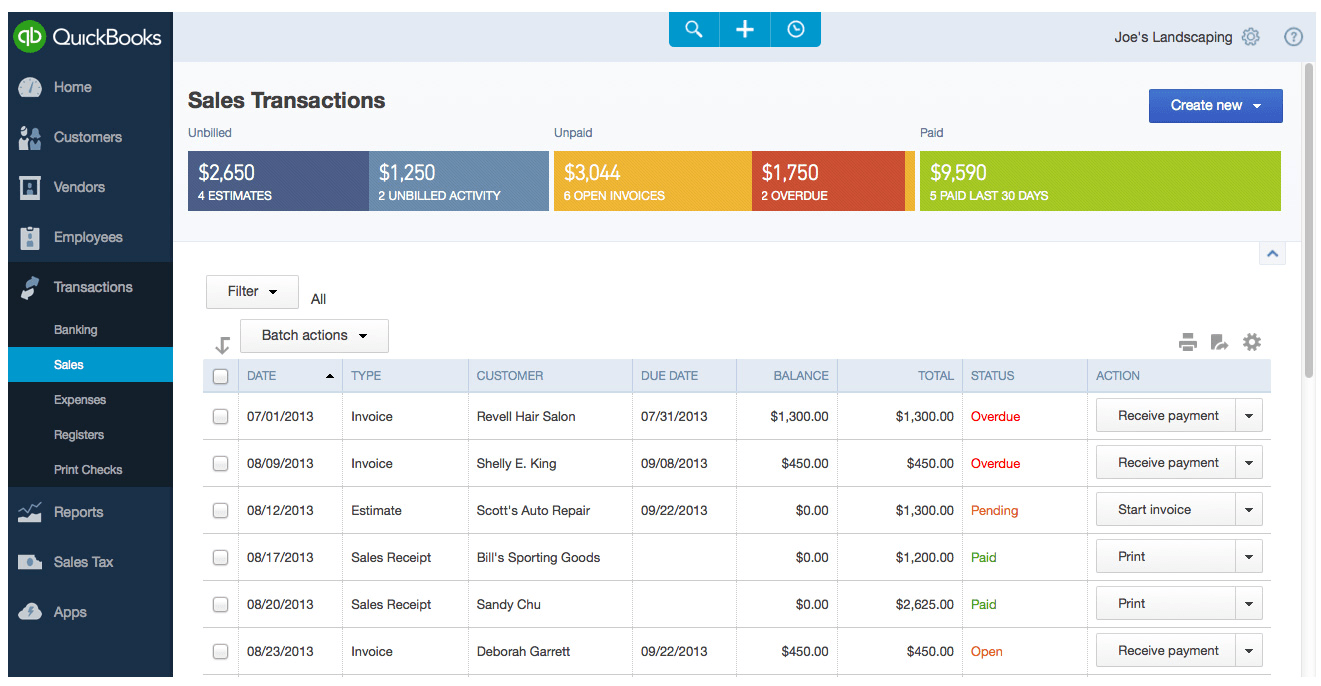Open Reports from the left sidebar
1321x686 pixels.
click(78, 512)
